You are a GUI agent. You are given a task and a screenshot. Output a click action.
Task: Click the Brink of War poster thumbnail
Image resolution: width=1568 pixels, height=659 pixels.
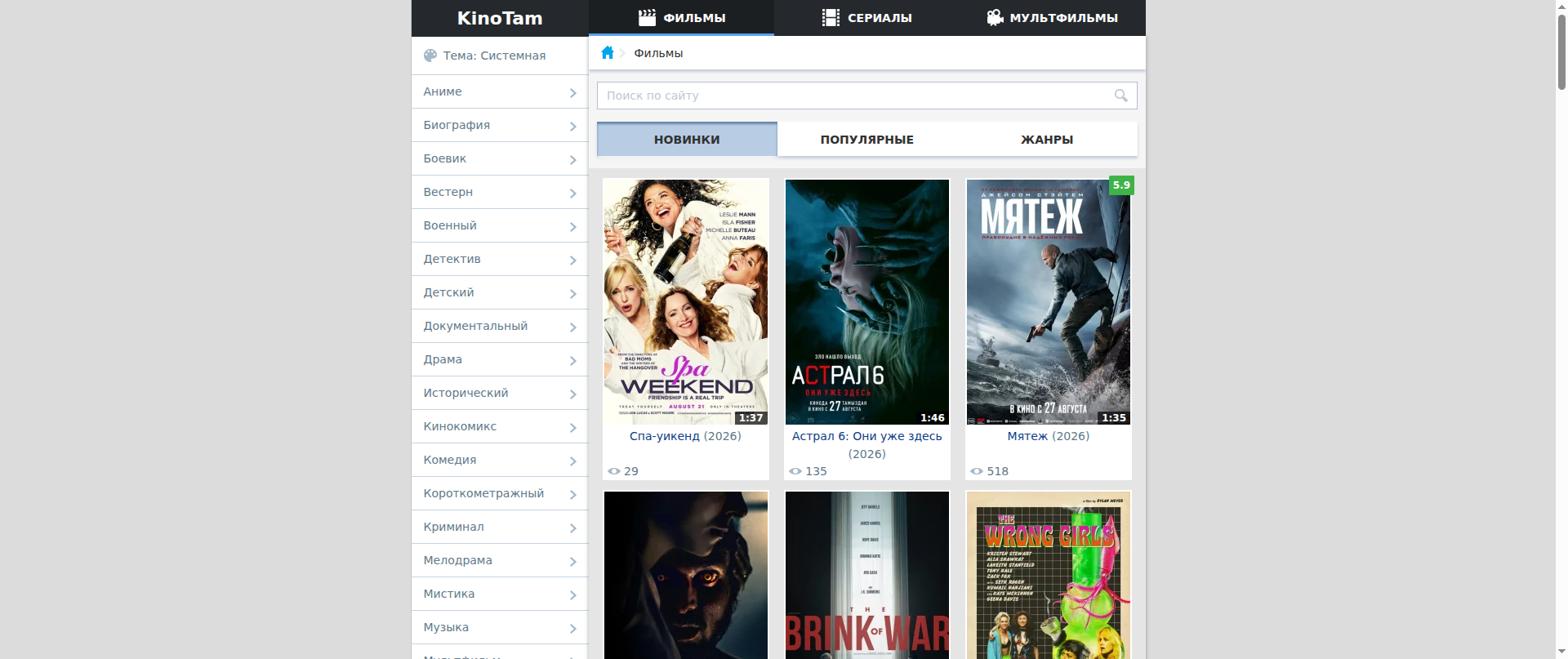click(867, 575)
